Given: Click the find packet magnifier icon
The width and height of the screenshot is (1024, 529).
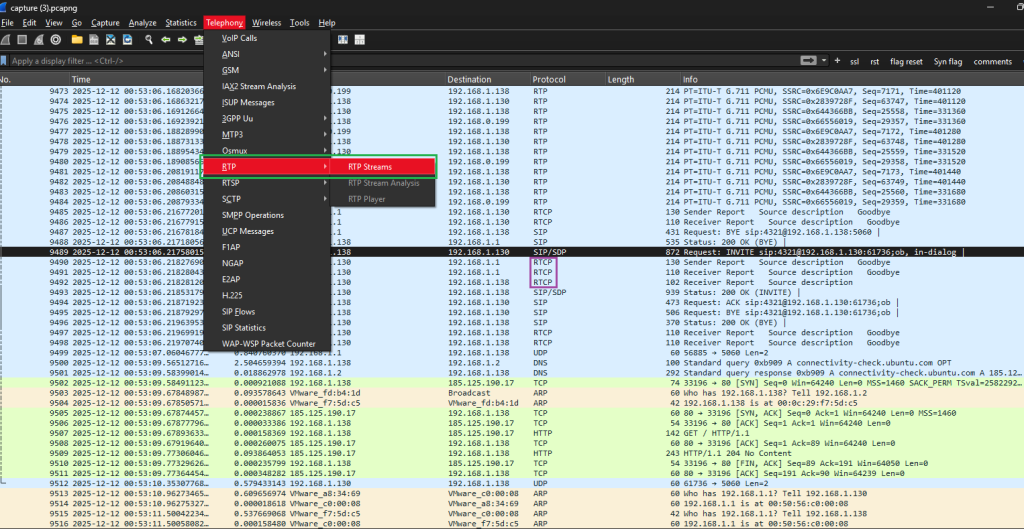Looking at the screenshot, I should click(x=149, y=40).
